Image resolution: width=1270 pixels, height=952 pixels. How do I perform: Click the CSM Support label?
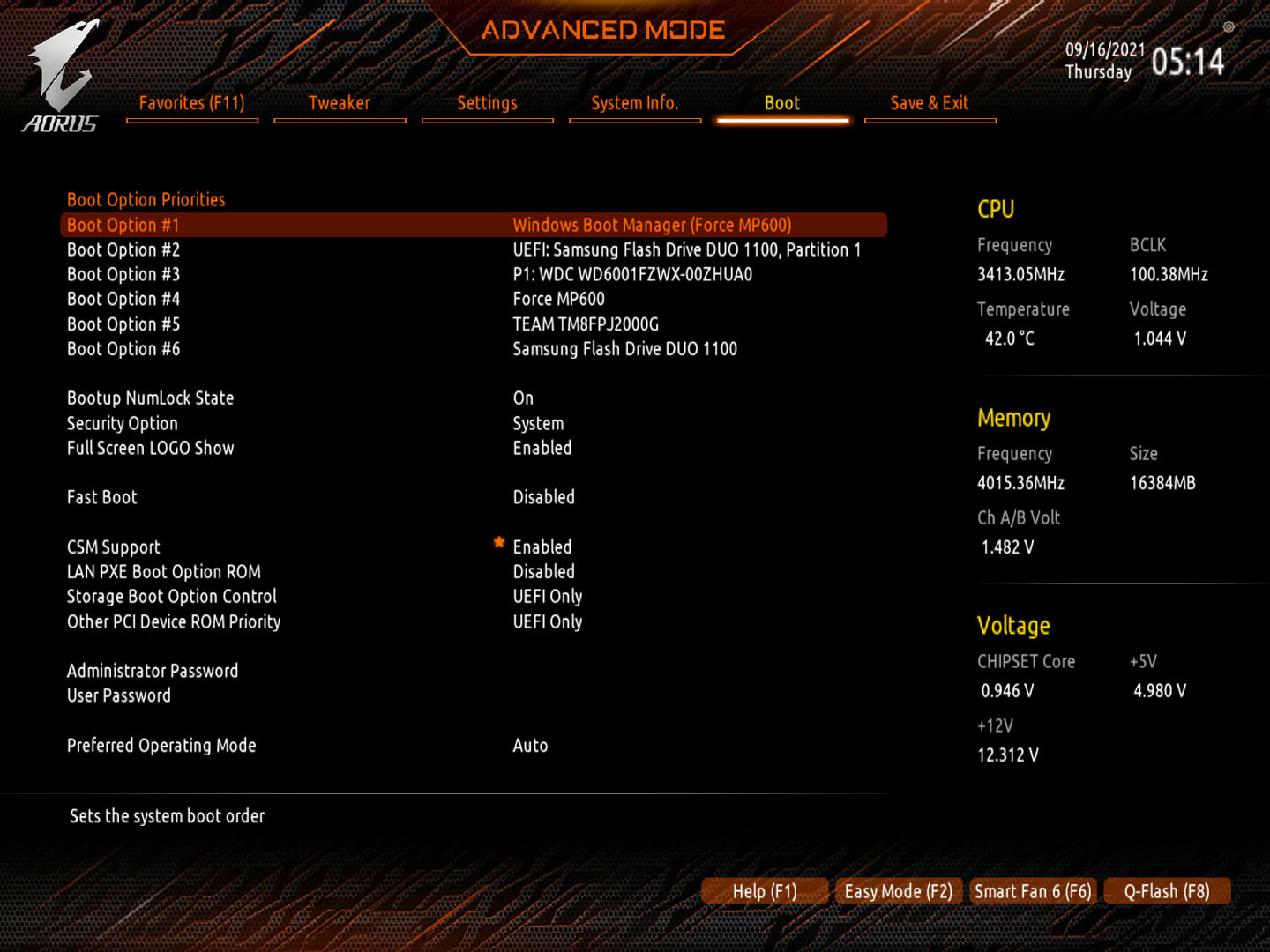(x=114, y=547)
